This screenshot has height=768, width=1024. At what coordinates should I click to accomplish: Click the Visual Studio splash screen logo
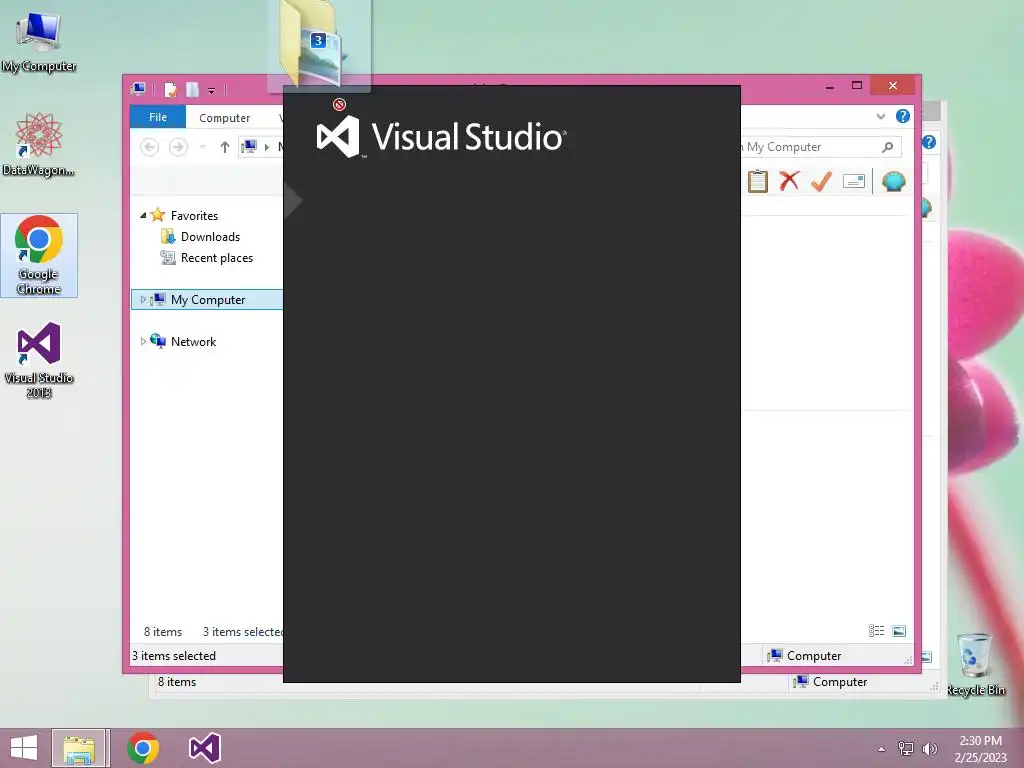point(441,137)
